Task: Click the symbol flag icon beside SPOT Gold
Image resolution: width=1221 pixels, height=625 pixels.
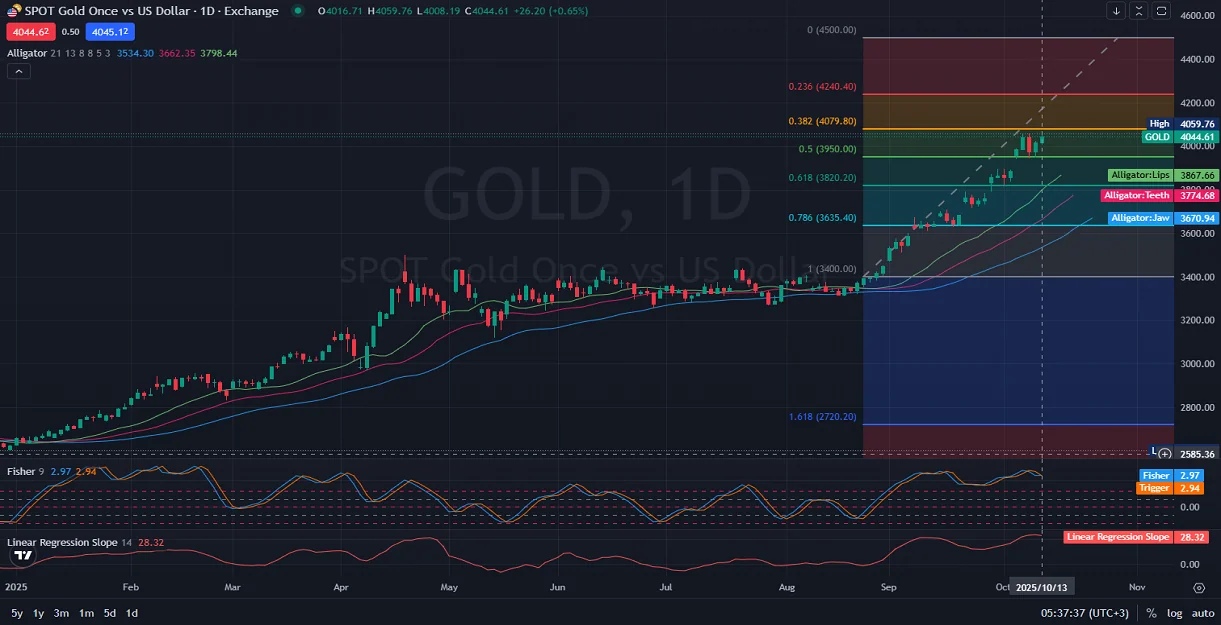Action: (14, 11)
